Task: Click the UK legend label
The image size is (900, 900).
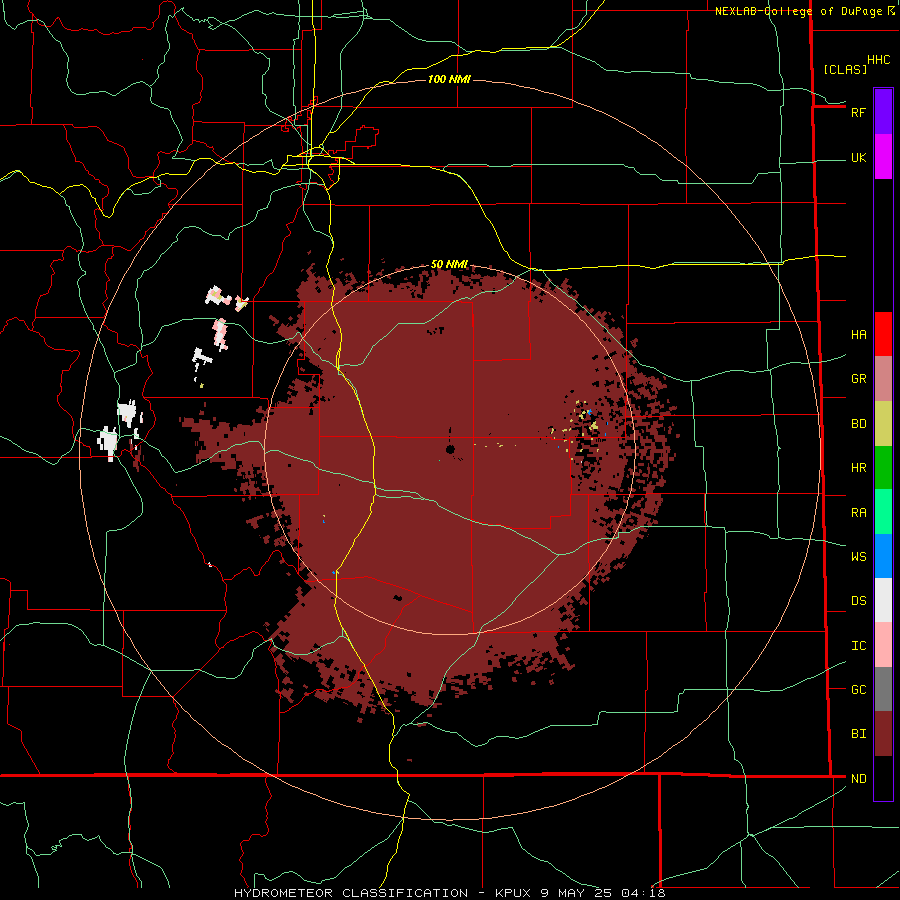Action: point(858,157)
